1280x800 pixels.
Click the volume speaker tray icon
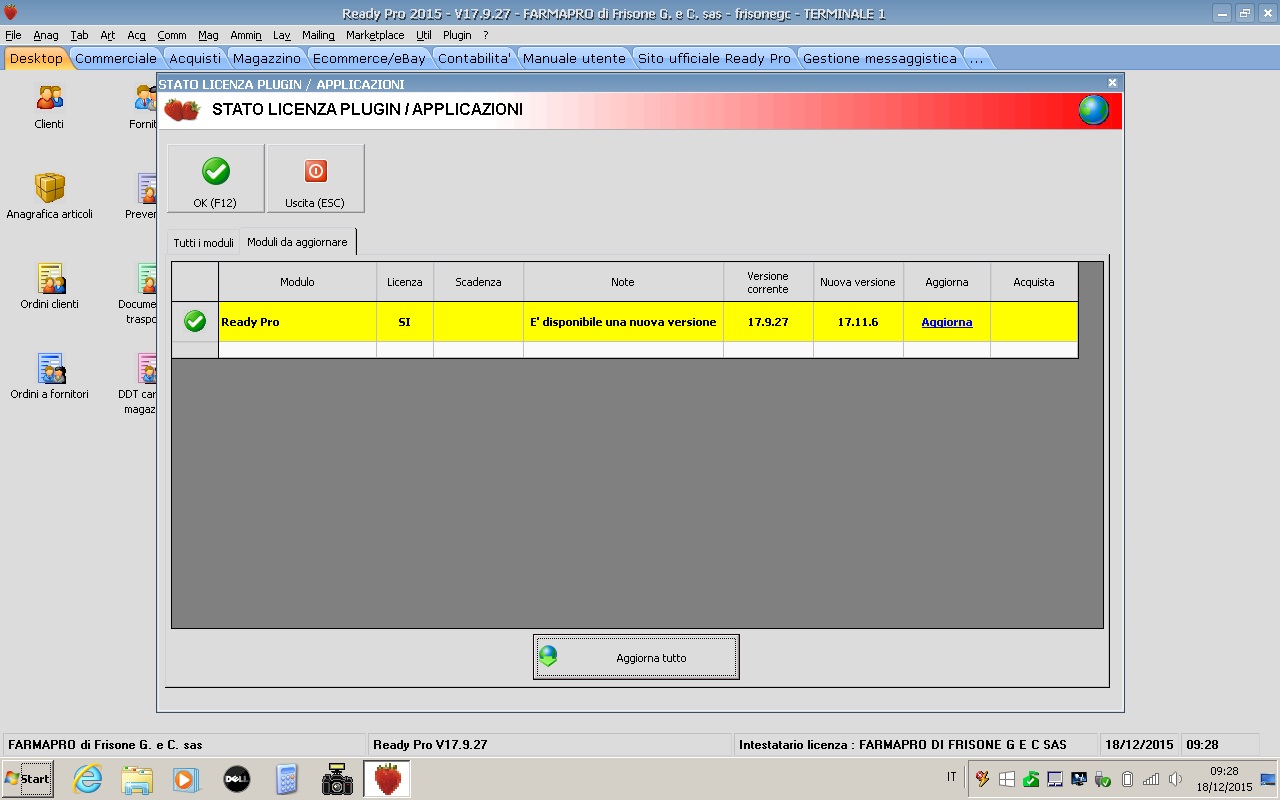[1175, 779]
